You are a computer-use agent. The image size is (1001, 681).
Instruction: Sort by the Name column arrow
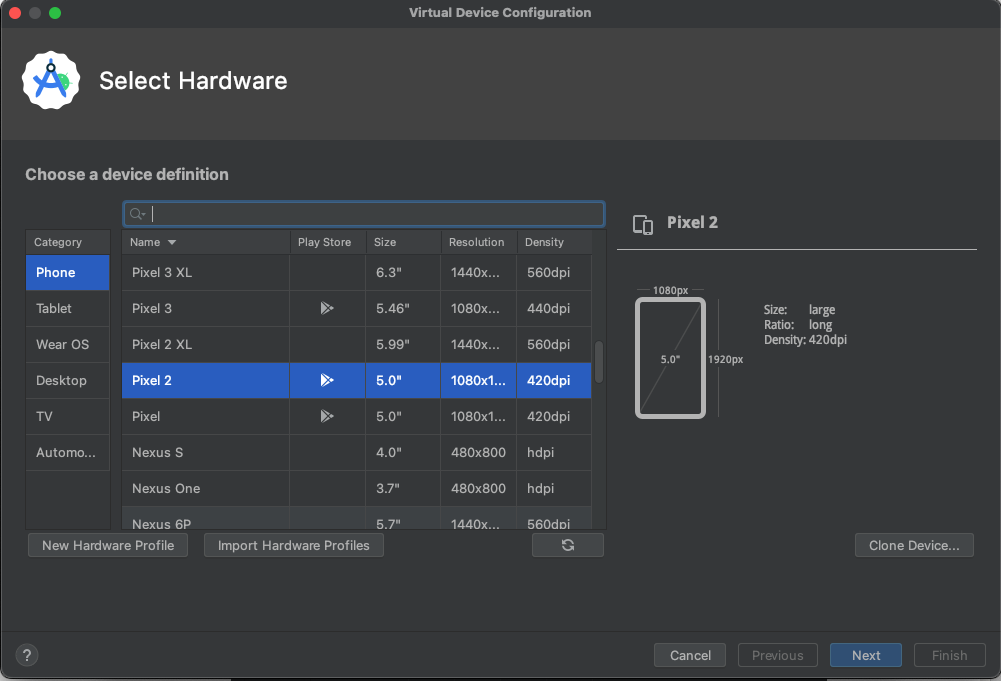click(x=172, y=243)
